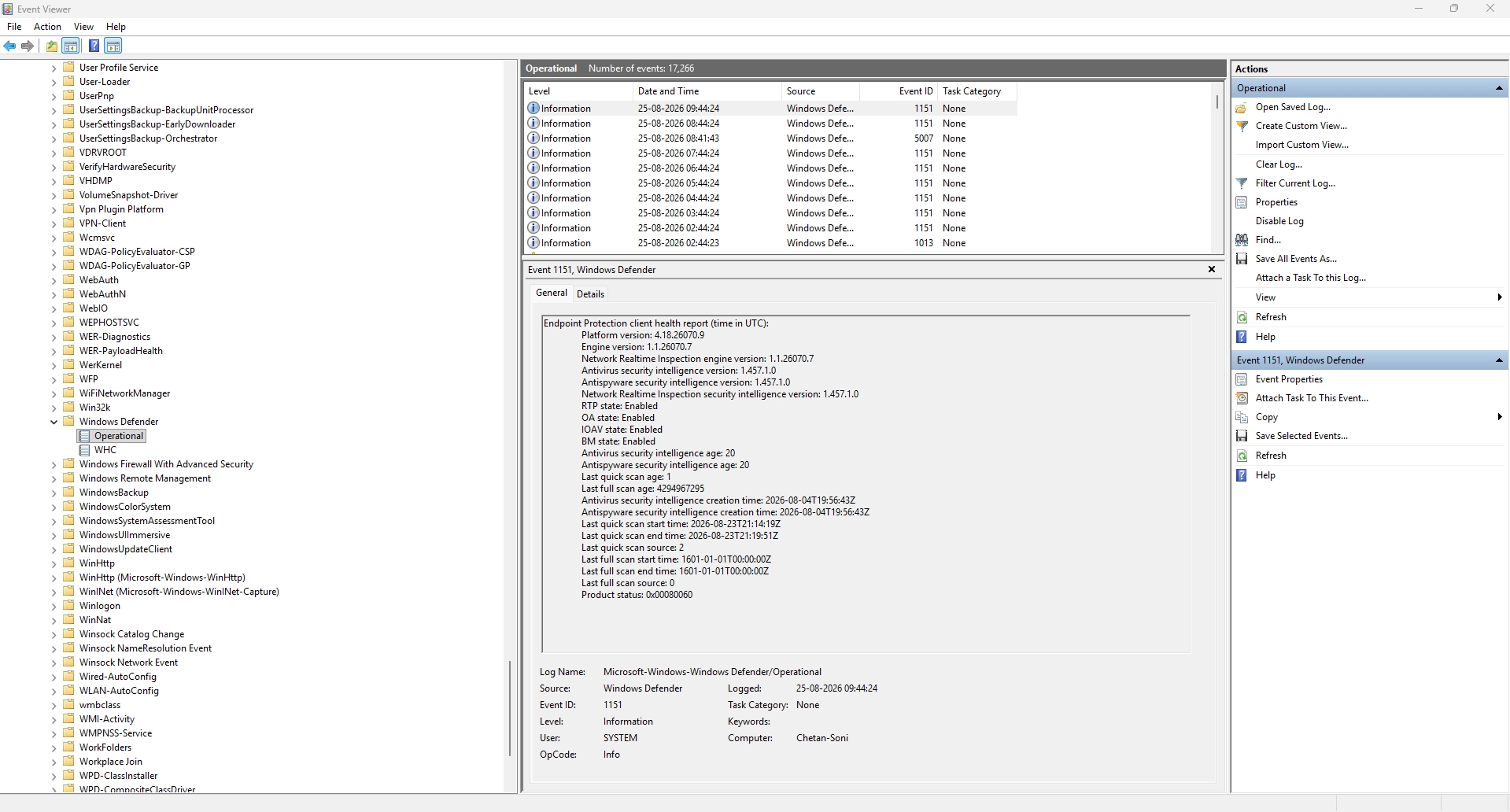Open the Action menu
Viewport: 1510px width, 812px height.
47,27
